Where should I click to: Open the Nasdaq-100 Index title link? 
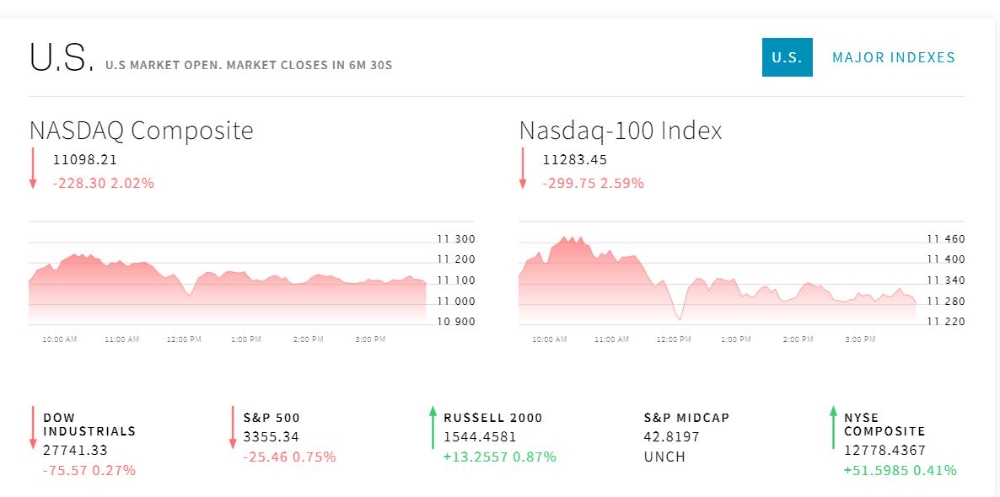pos(620,131)
